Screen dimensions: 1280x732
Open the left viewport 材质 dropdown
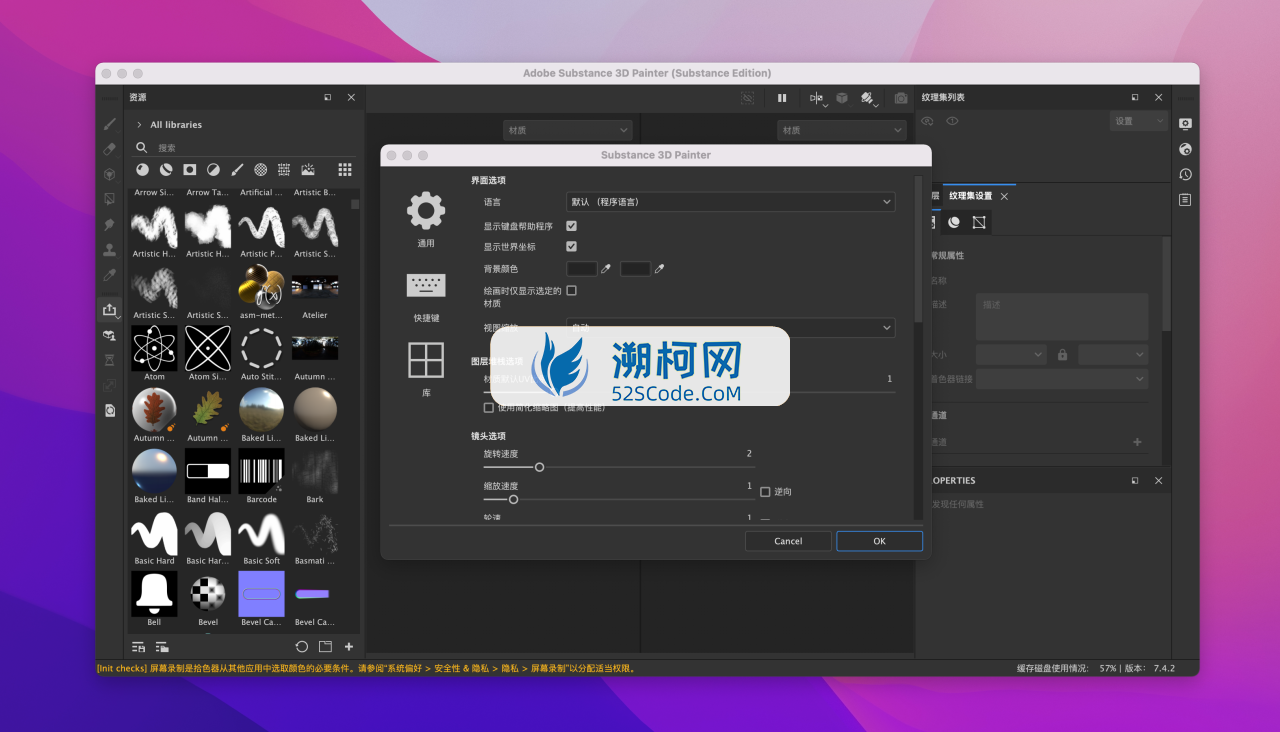tap(567, 130)
